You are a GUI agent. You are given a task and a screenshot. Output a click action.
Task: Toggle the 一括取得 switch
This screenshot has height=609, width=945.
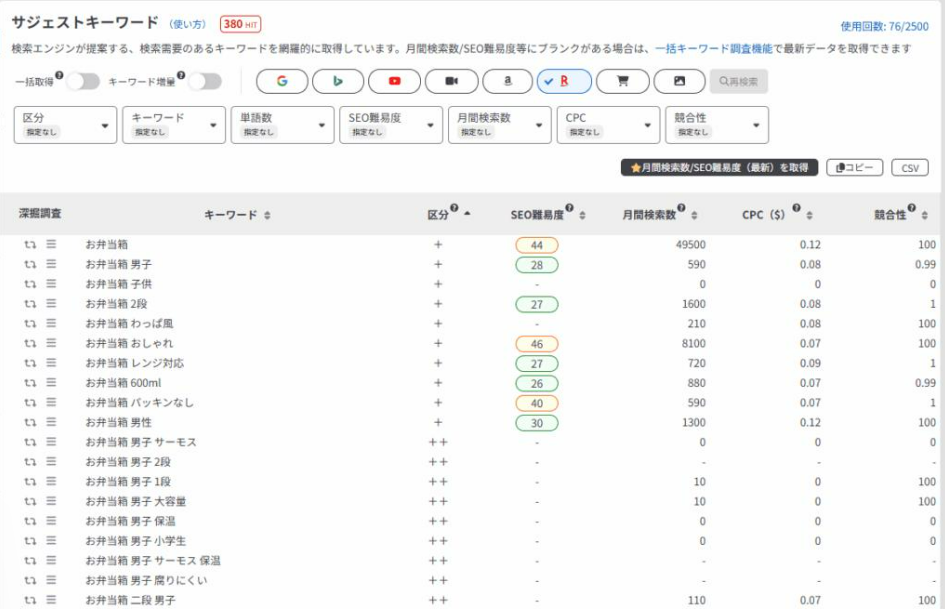coord(83,81)
